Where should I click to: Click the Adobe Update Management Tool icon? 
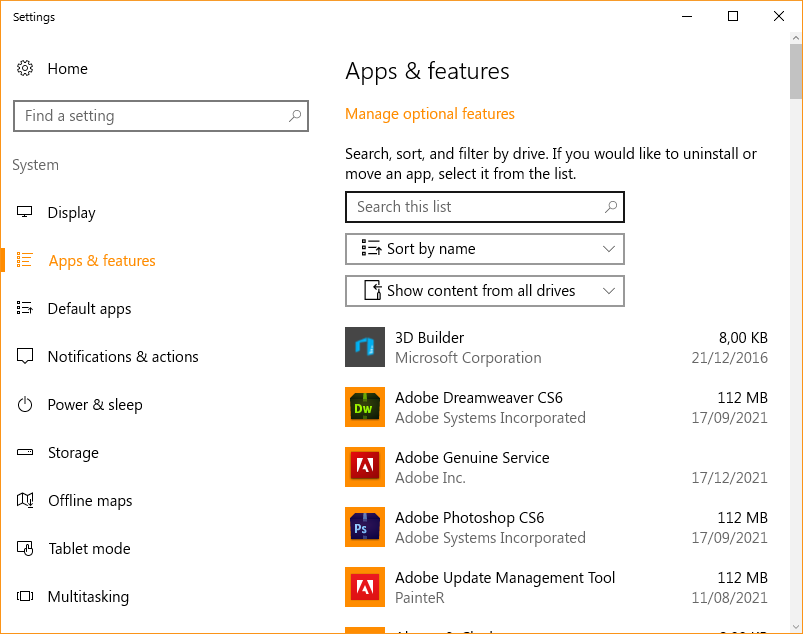click(365, 587)
